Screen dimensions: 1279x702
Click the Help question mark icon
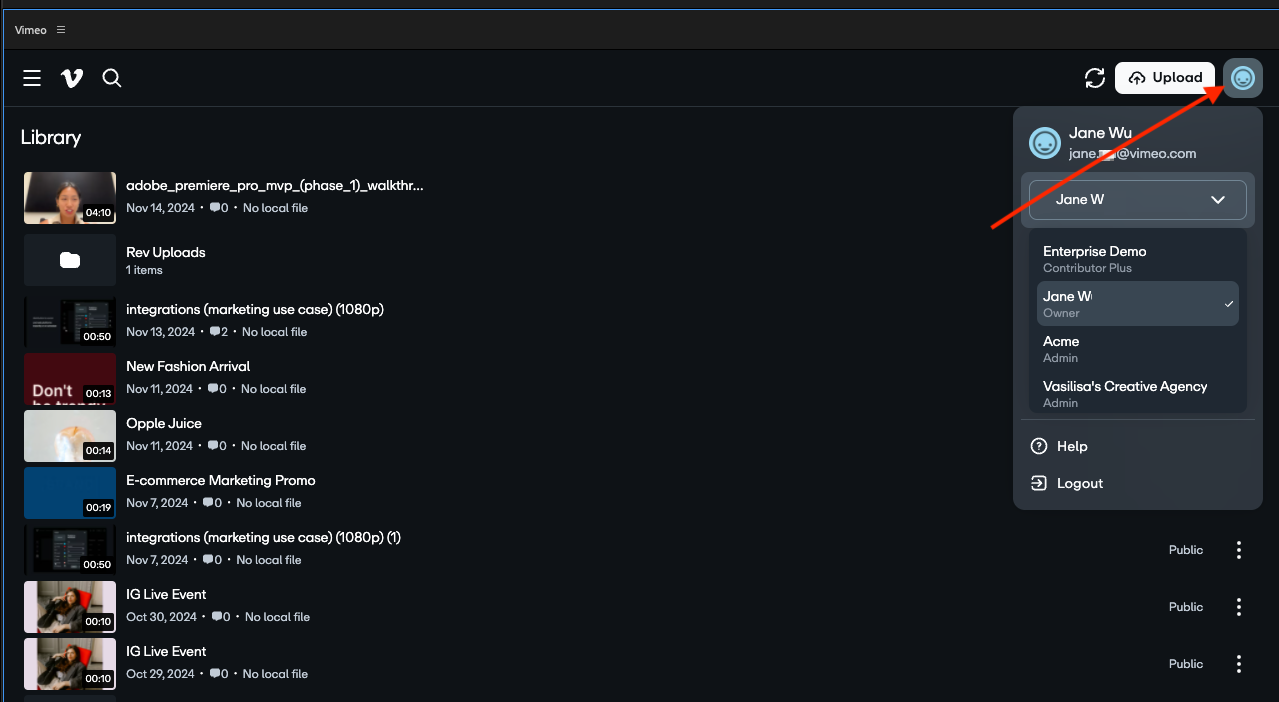coord(1039,446)
